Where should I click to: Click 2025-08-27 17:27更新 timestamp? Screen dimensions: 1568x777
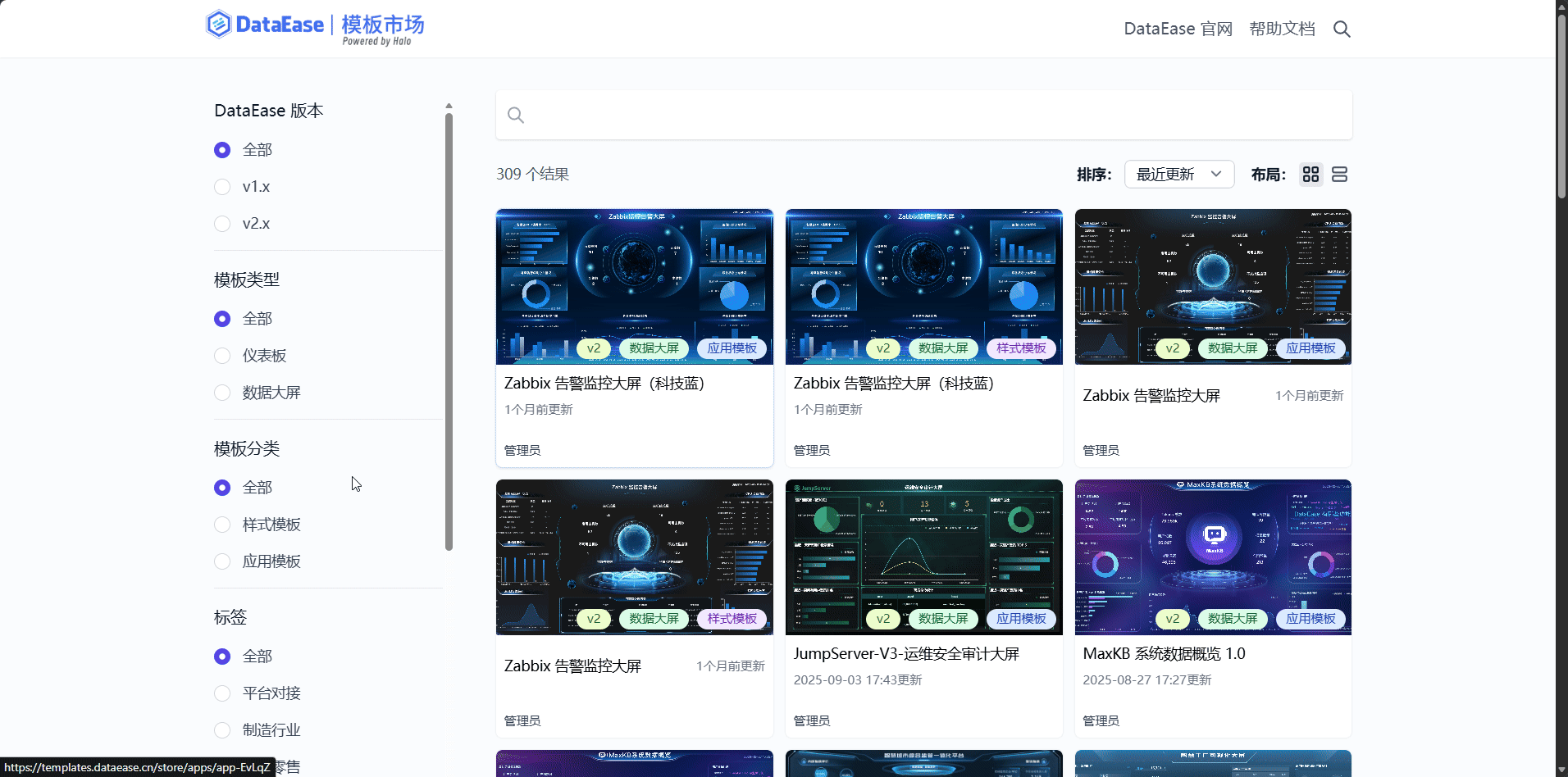coord(1147,680)
